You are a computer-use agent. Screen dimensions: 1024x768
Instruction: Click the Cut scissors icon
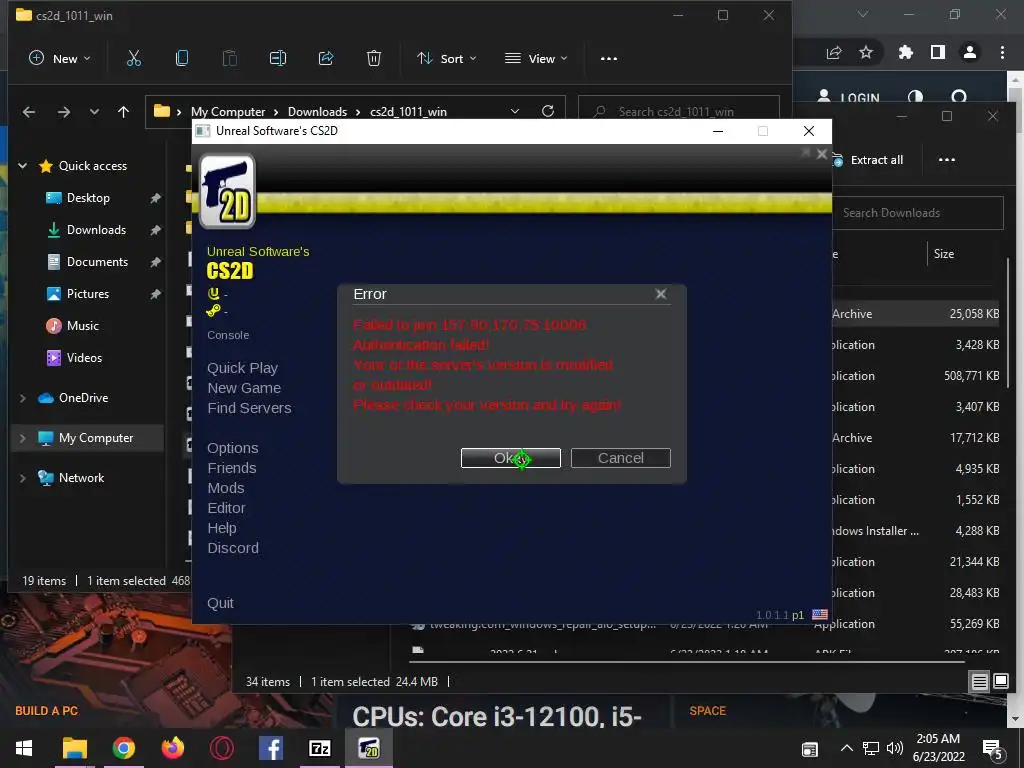click(133, 58)
